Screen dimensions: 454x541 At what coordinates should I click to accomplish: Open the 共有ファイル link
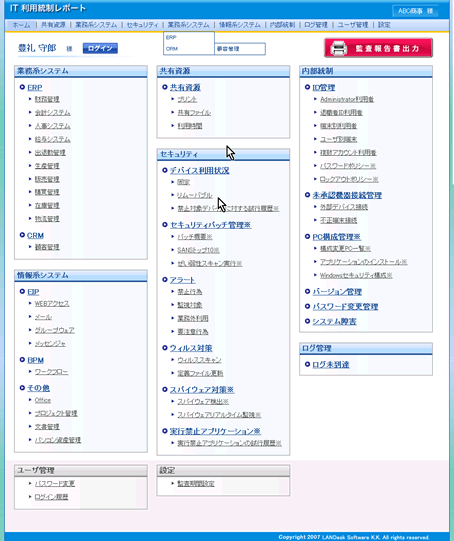point(194,113)
